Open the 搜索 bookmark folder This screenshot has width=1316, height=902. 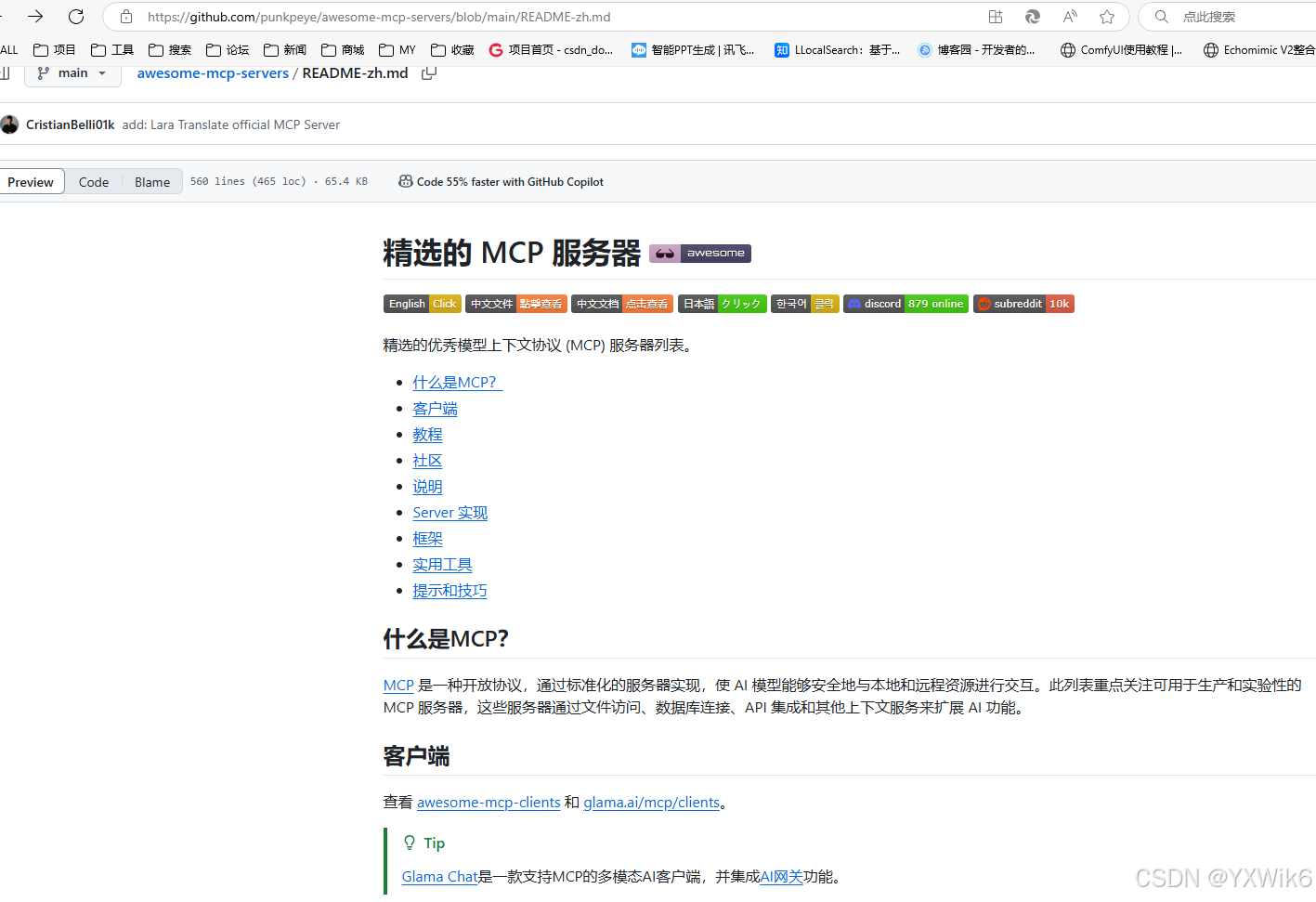[169, 50]
